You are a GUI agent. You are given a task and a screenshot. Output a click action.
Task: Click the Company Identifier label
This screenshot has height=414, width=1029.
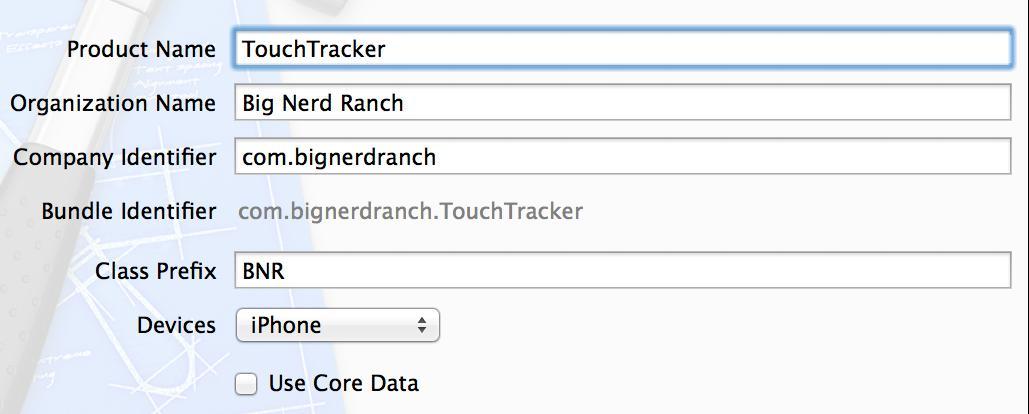coord(114,157)
